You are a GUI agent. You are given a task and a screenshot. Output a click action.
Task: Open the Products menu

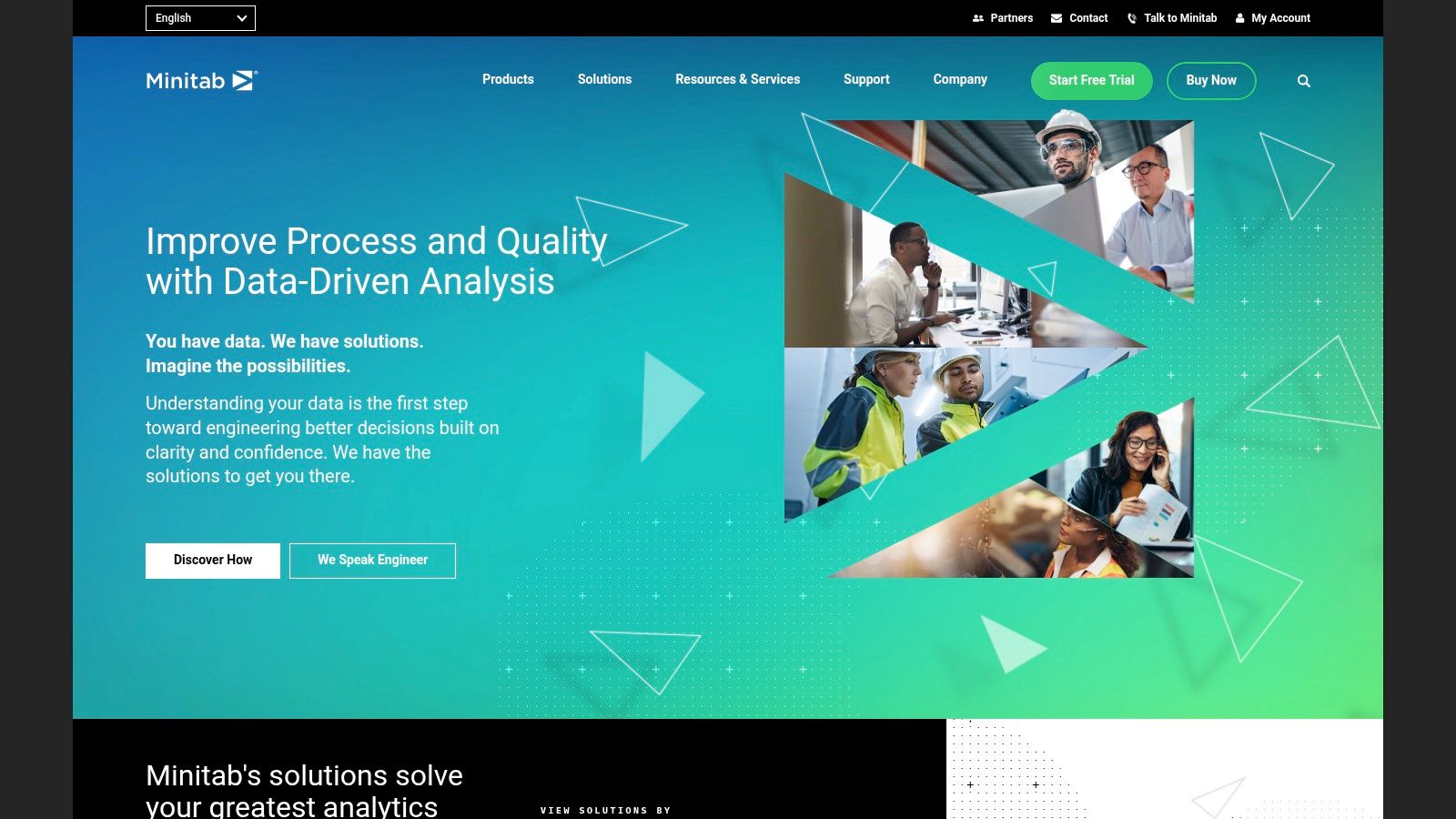click(x=508, y=79)
